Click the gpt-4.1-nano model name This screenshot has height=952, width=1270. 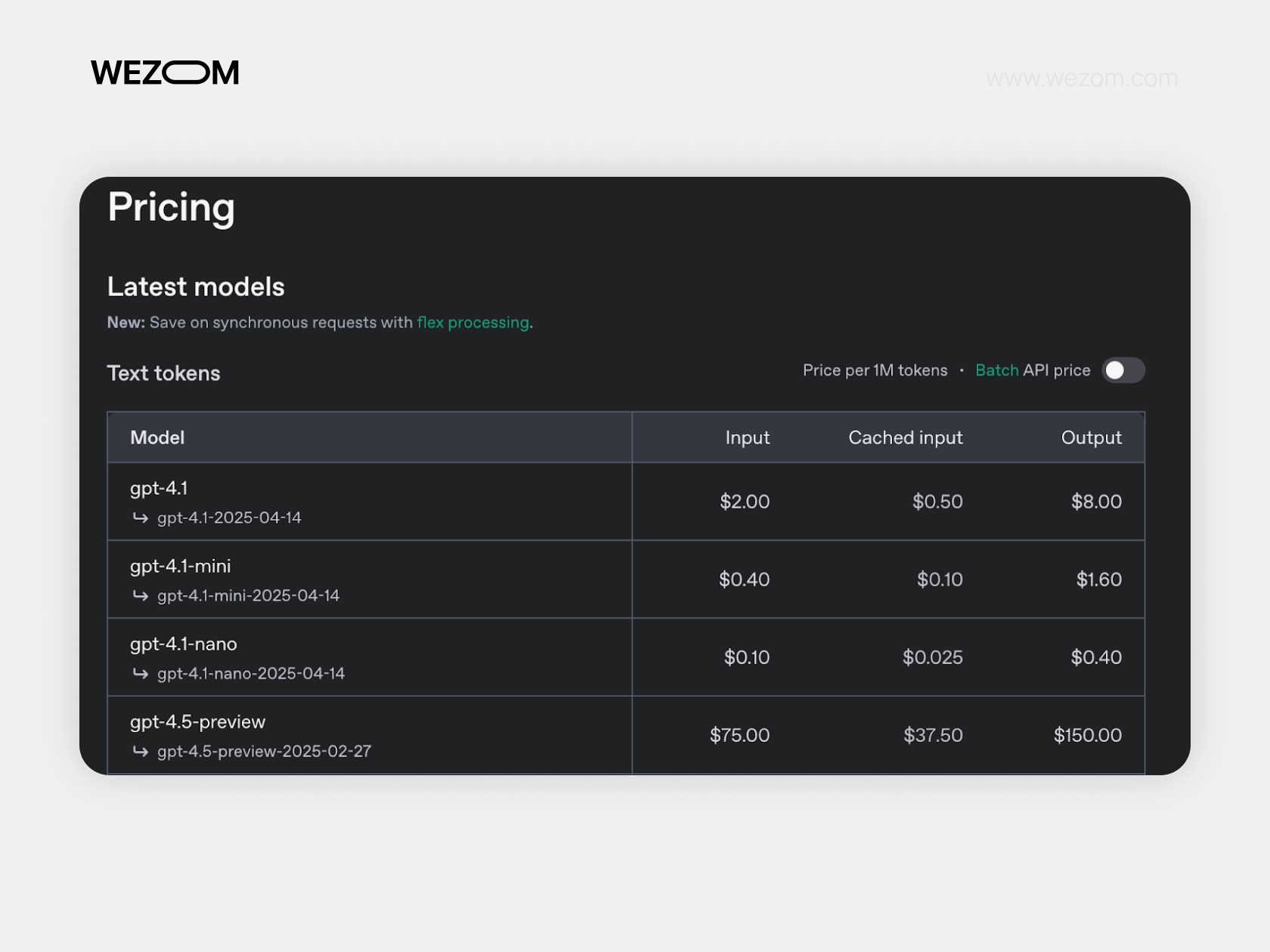[x=184, y=644]
